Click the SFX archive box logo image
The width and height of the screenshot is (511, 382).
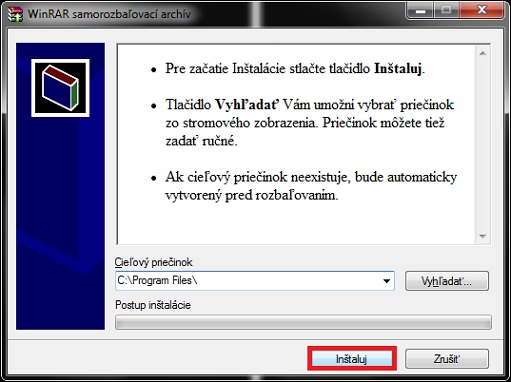pos(60,88)
